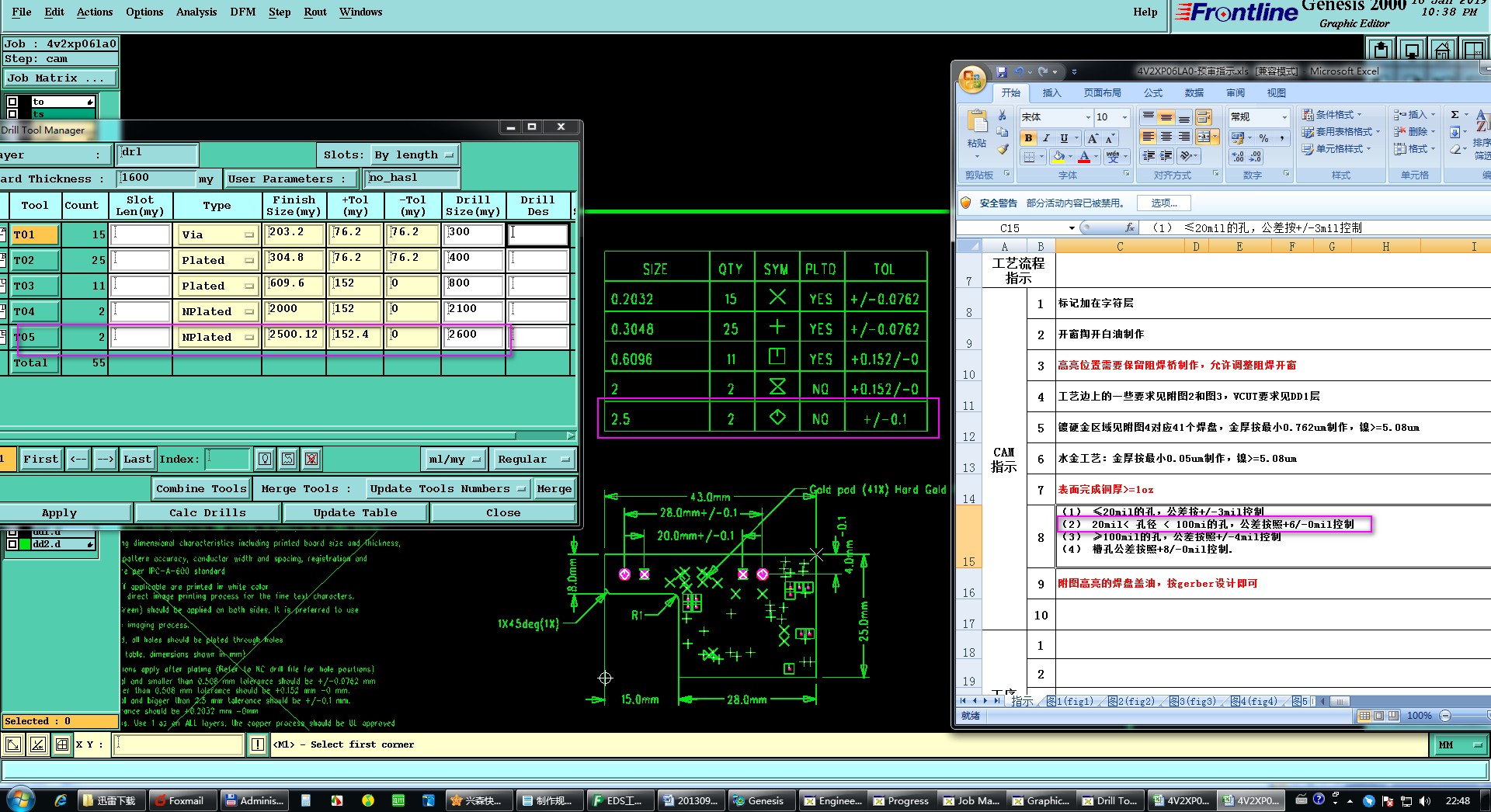Click the center align icon in Excel
Image resolution: width=1491 pixels, height=812 pixels.
1166,137
